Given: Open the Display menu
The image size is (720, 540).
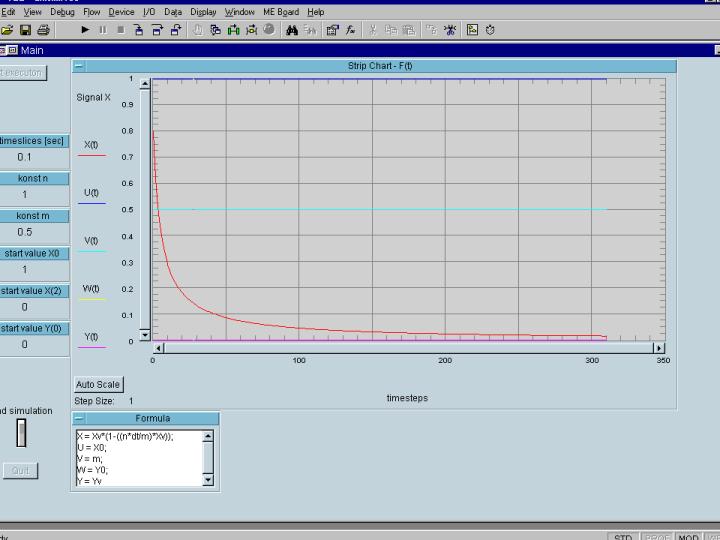Looking at the screenshot, I should [203, 12].
